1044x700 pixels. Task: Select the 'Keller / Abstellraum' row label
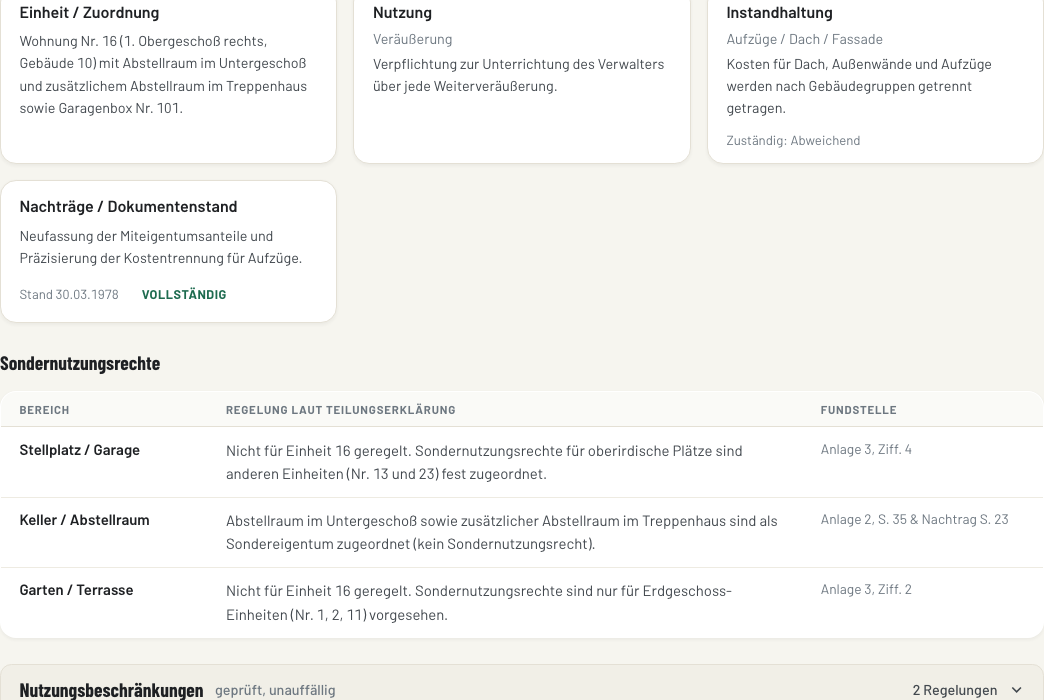(x=84, y=520)
